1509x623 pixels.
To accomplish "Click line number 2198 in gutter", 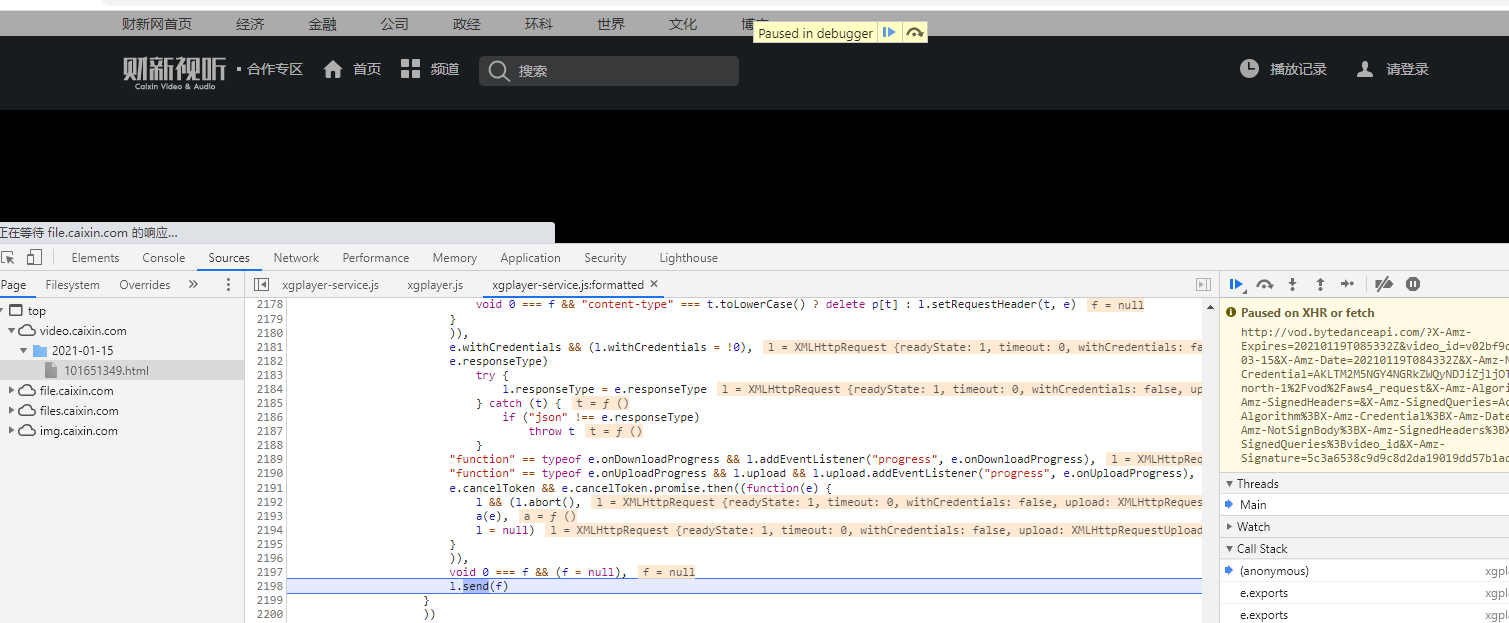I will point(269,585).
